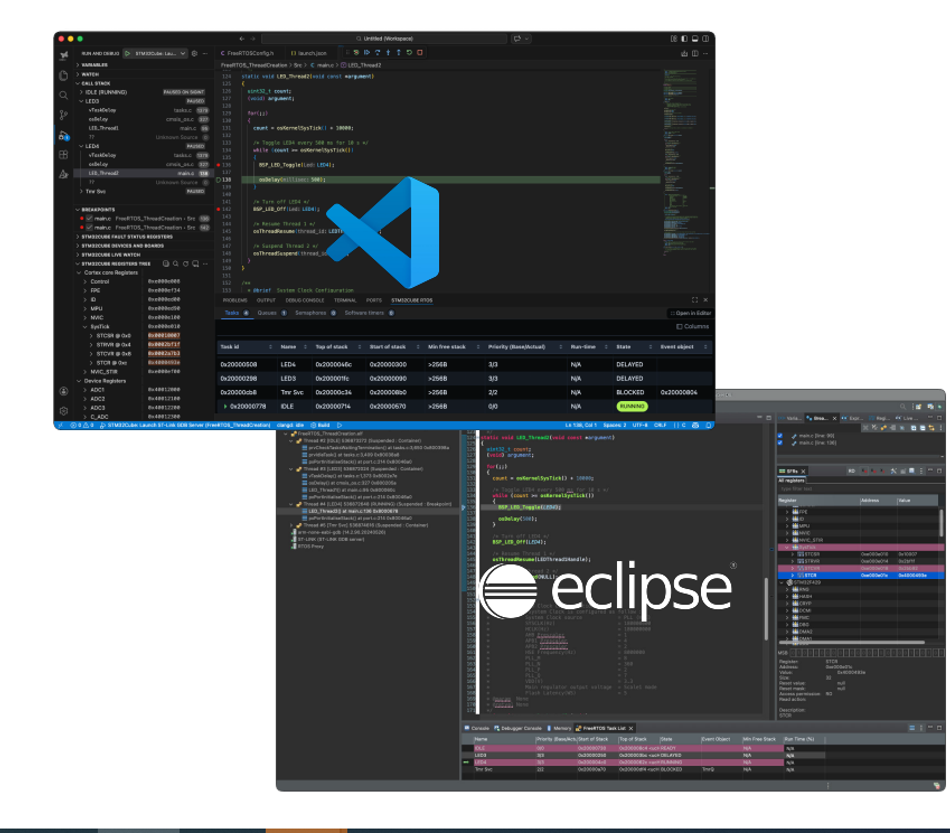Expand Tmr Svc thread in call stack
Screen dimensions: 950x833
click(x=81, y=191)
